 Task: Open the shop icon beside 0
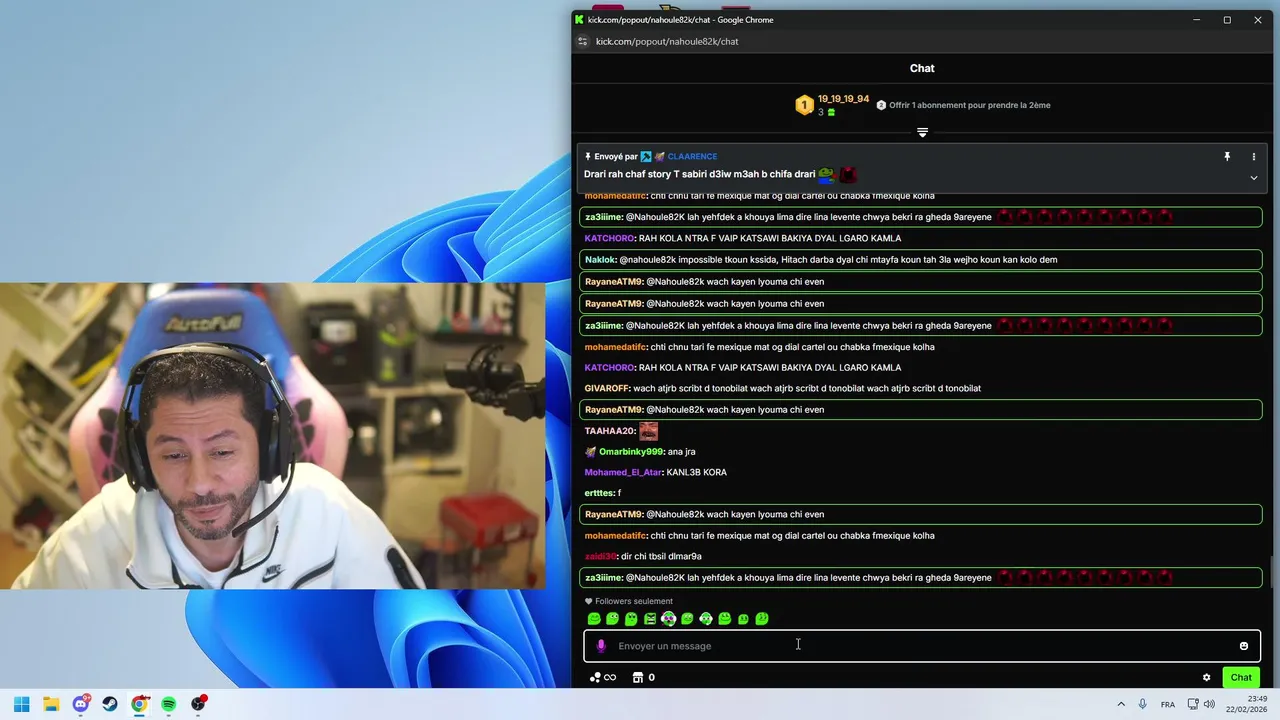[638, 677]
